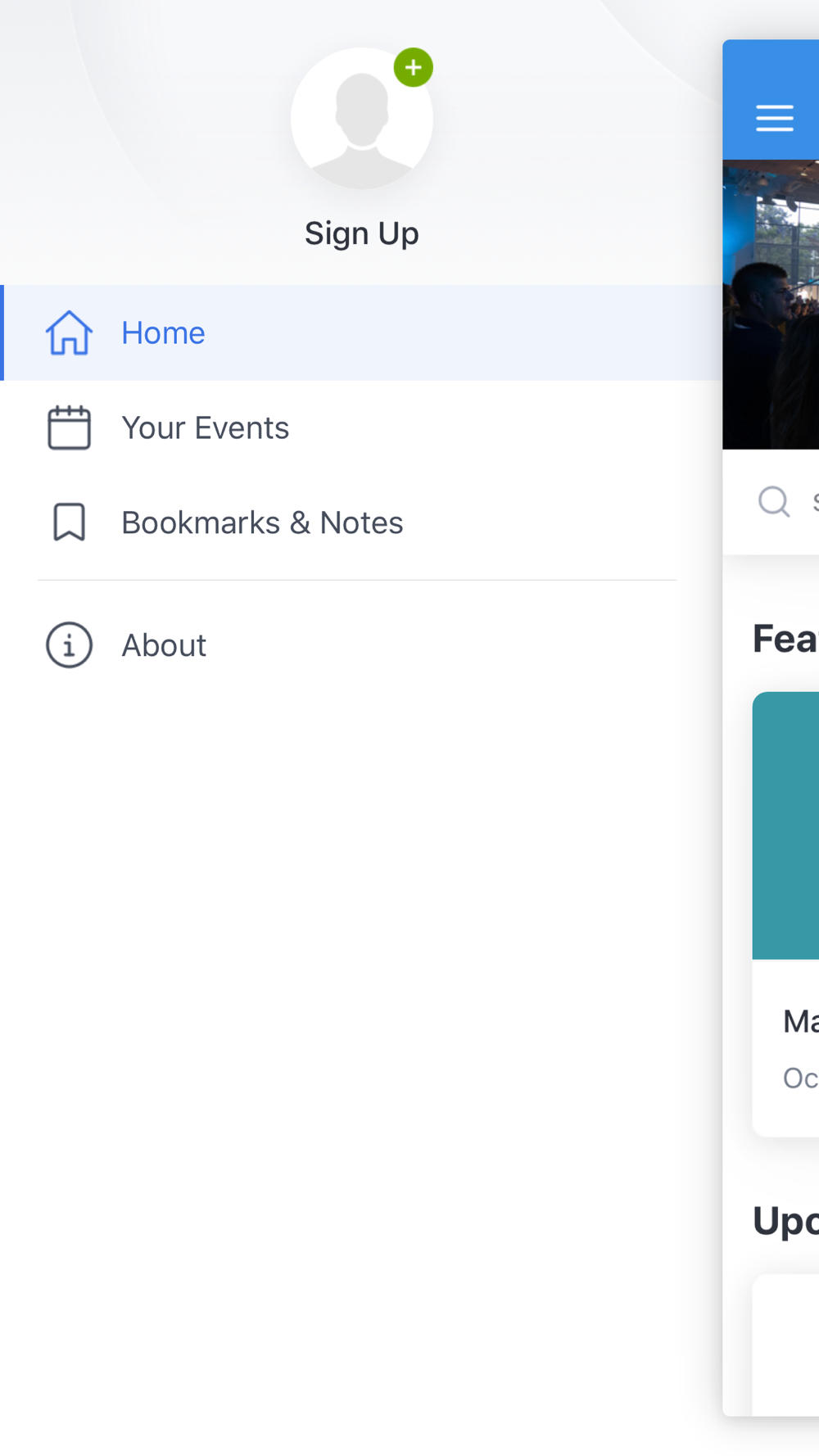This screenshot has height=1456, width=819.
Task: Open the first upcoming event card
Action: coord(785,1345)
